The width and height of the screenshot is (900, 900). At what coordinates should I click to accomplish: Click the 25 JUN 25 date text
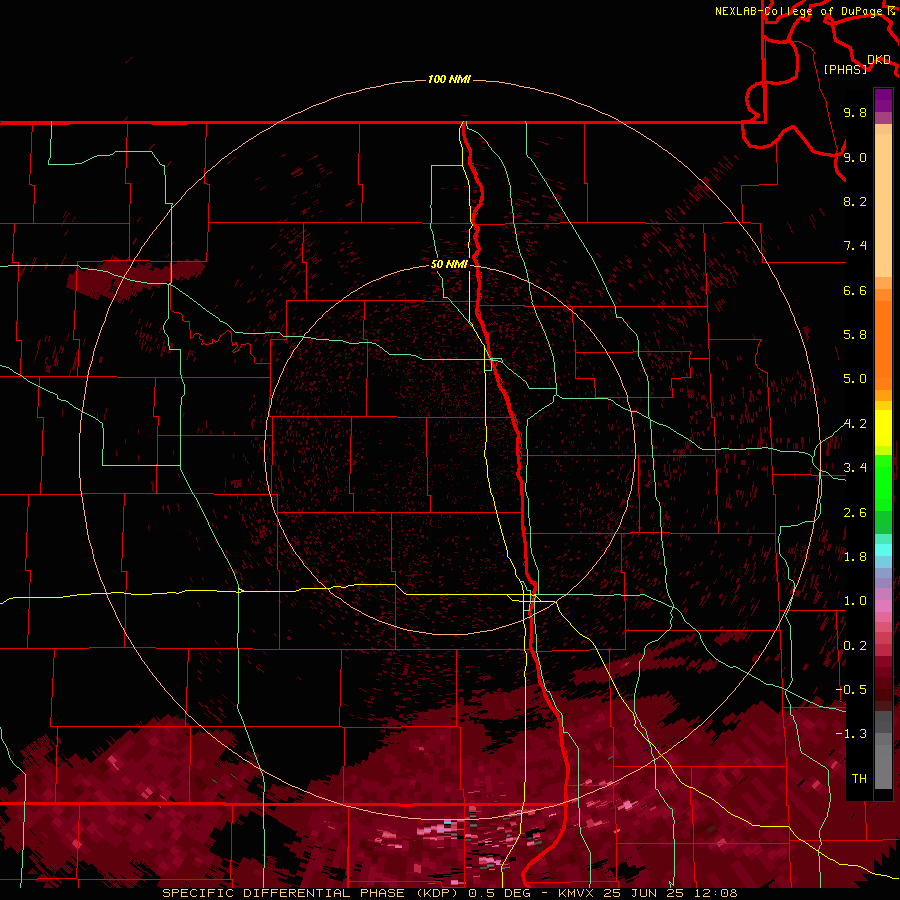(x=645, y=893)
